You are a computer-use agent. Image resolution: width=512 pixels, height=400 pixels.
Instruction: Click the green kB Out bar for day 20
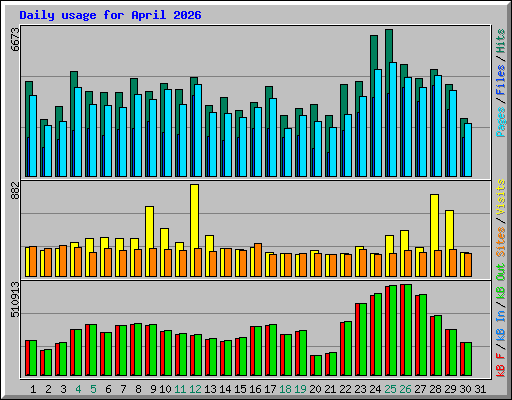pos(318,366)
